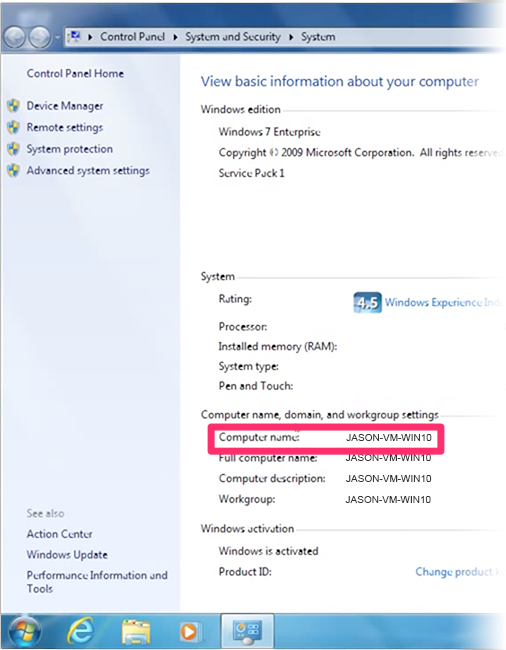Expand arrow after System and Security breadcrumb
Screen dimensions: 506x650
[x=291, y=37]
